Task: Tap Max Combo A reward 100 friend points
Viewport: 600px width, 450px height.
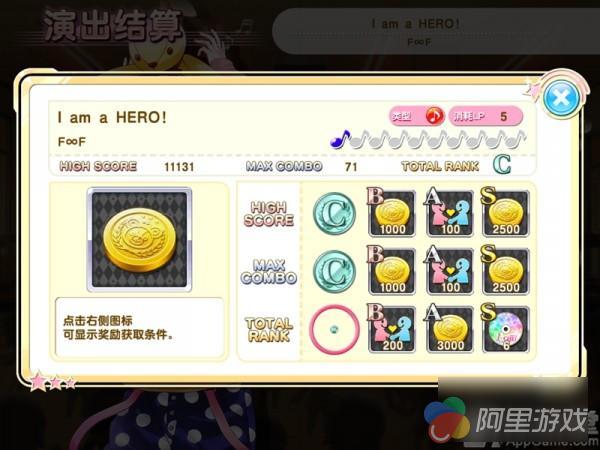Action: pos(450,271)
